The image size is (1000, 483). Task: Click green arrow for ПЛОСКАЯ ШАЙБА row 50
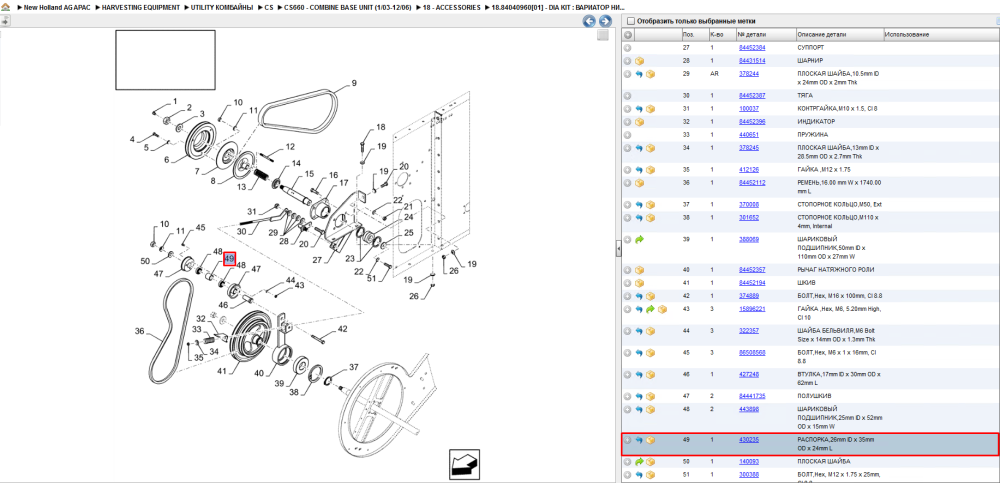tap(639, 461)
